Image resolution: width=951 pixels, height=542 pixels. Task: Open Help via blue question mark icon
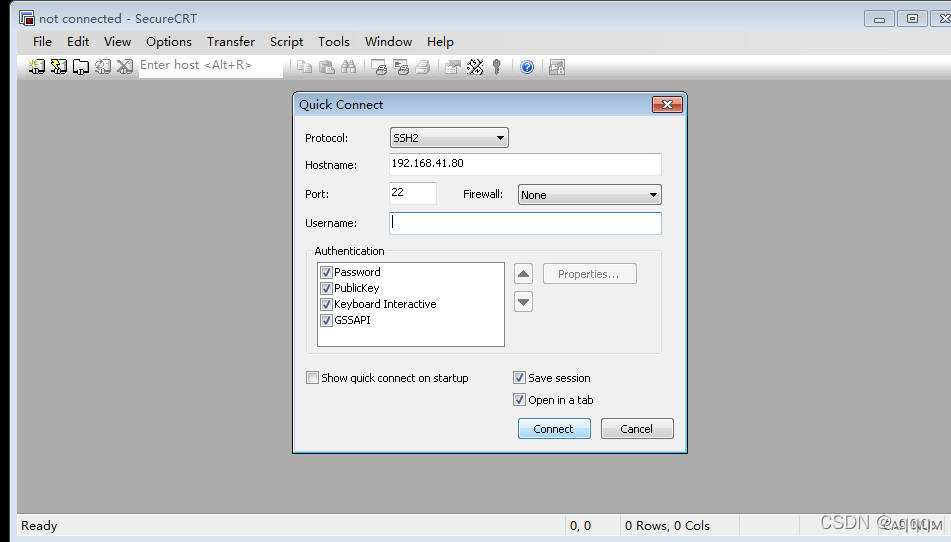point(527,67)
